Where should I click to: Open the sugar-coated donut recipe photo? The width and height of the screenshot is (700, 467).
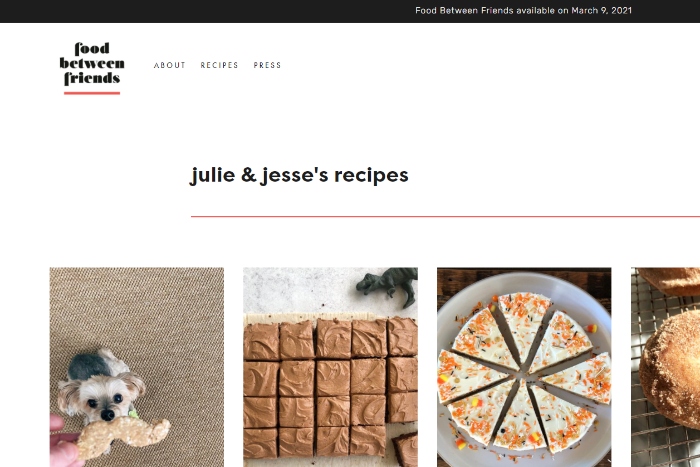pos(665,367)
